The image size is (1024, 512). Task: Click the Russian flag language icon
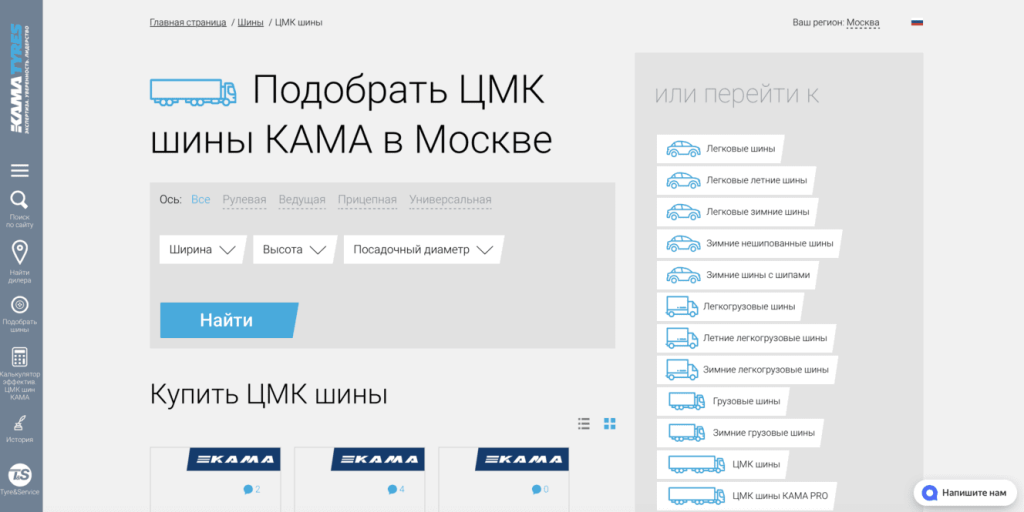(917, 22)
